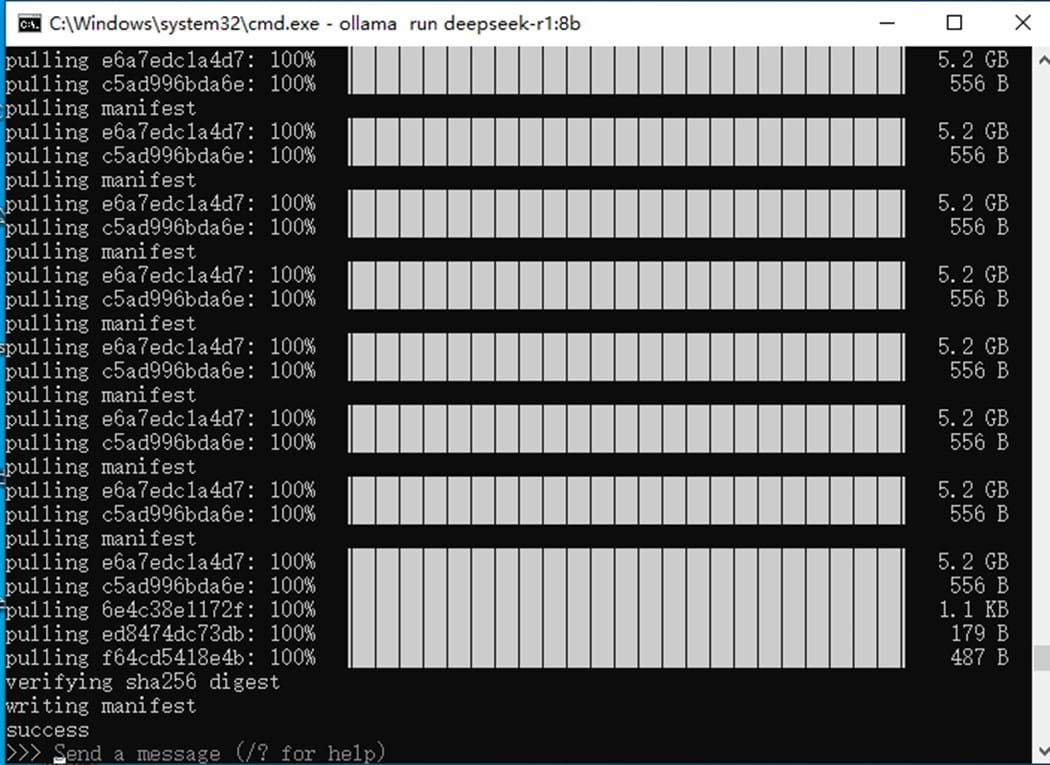Click the 'success' status line
The width and height of the screenshot is (1050, 765).
pos(48,729)
